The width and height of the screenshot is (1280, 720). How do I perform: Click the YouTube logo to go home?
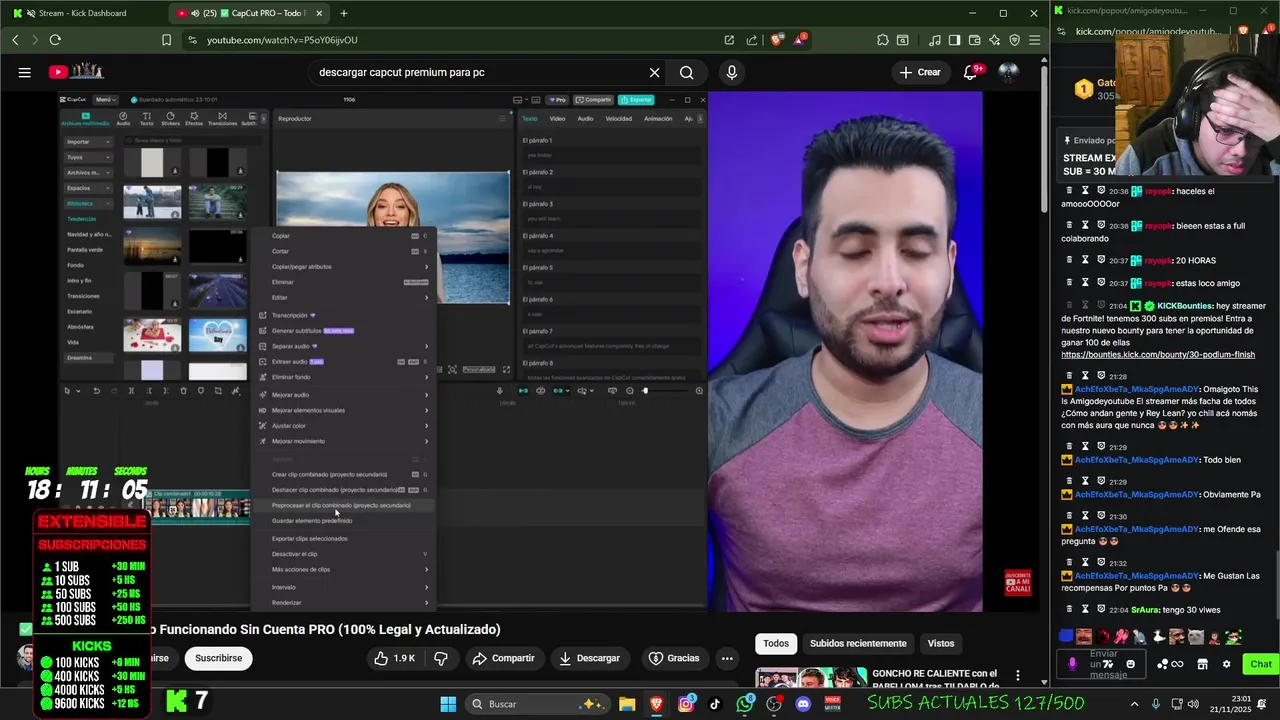click(x=77, y=72)
